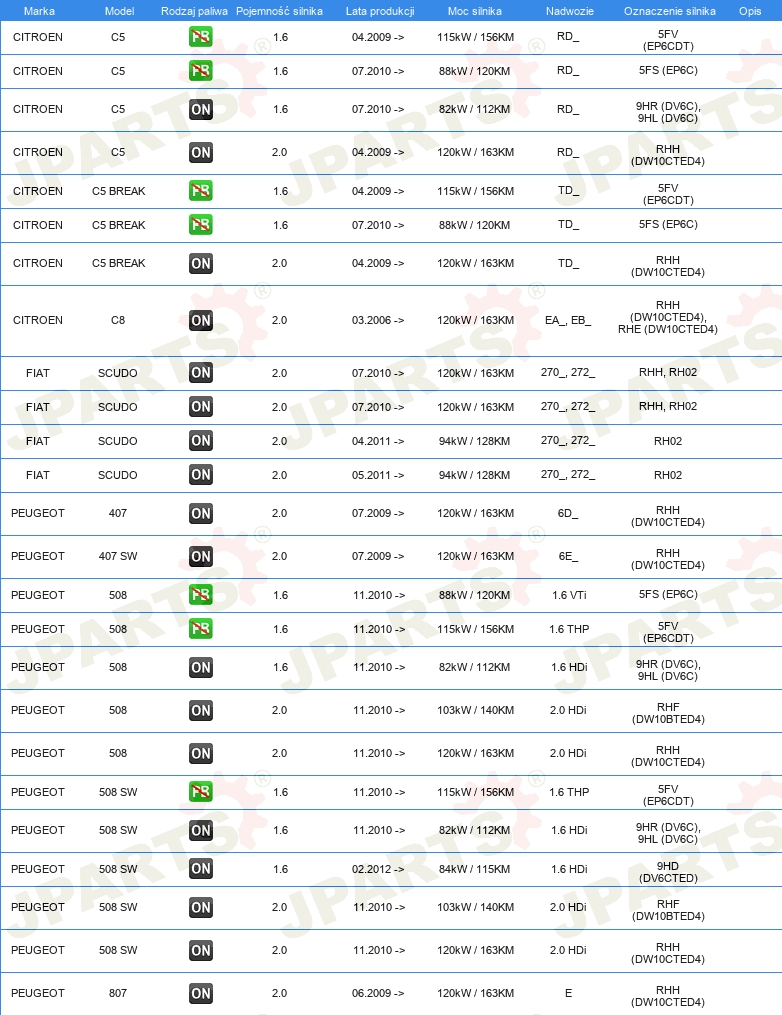The image size is (782, 1015).
Task: Click the Lata produkcji column header
Action: (x=380, y=11)
